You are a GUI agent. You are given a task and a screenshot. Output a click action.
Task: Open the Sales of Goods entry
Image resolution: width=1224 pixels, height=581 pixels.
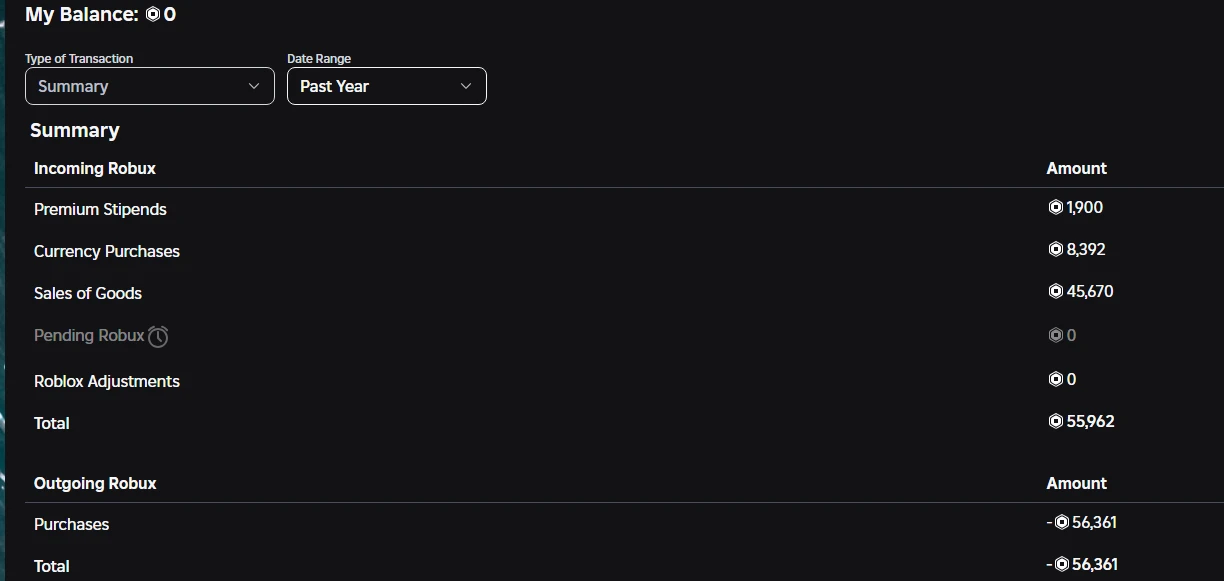click(88, 293)
